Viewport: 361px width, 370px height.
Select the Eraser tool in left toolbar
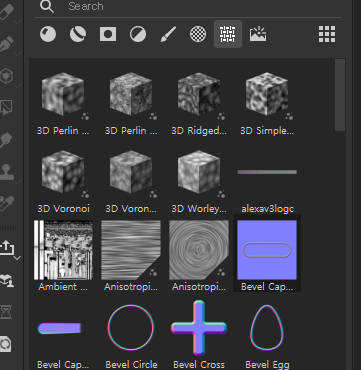[7, 12]
